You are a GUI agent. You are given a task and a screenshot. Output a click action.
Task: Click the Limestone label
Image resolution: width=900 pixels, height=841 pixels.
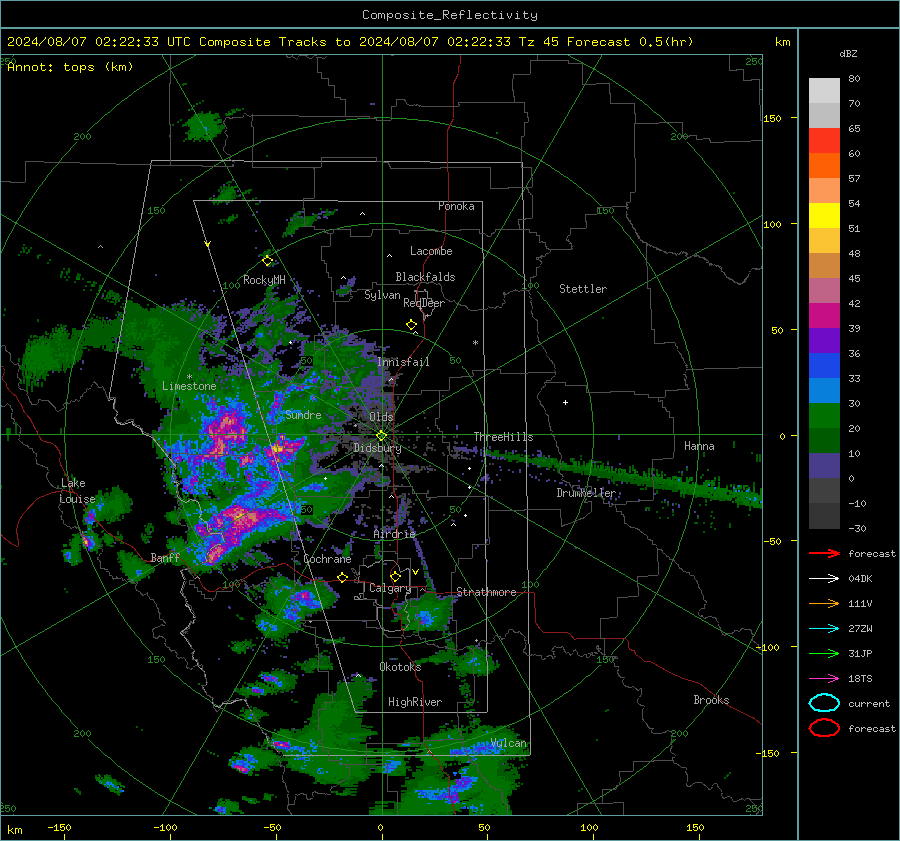[189, 386]
